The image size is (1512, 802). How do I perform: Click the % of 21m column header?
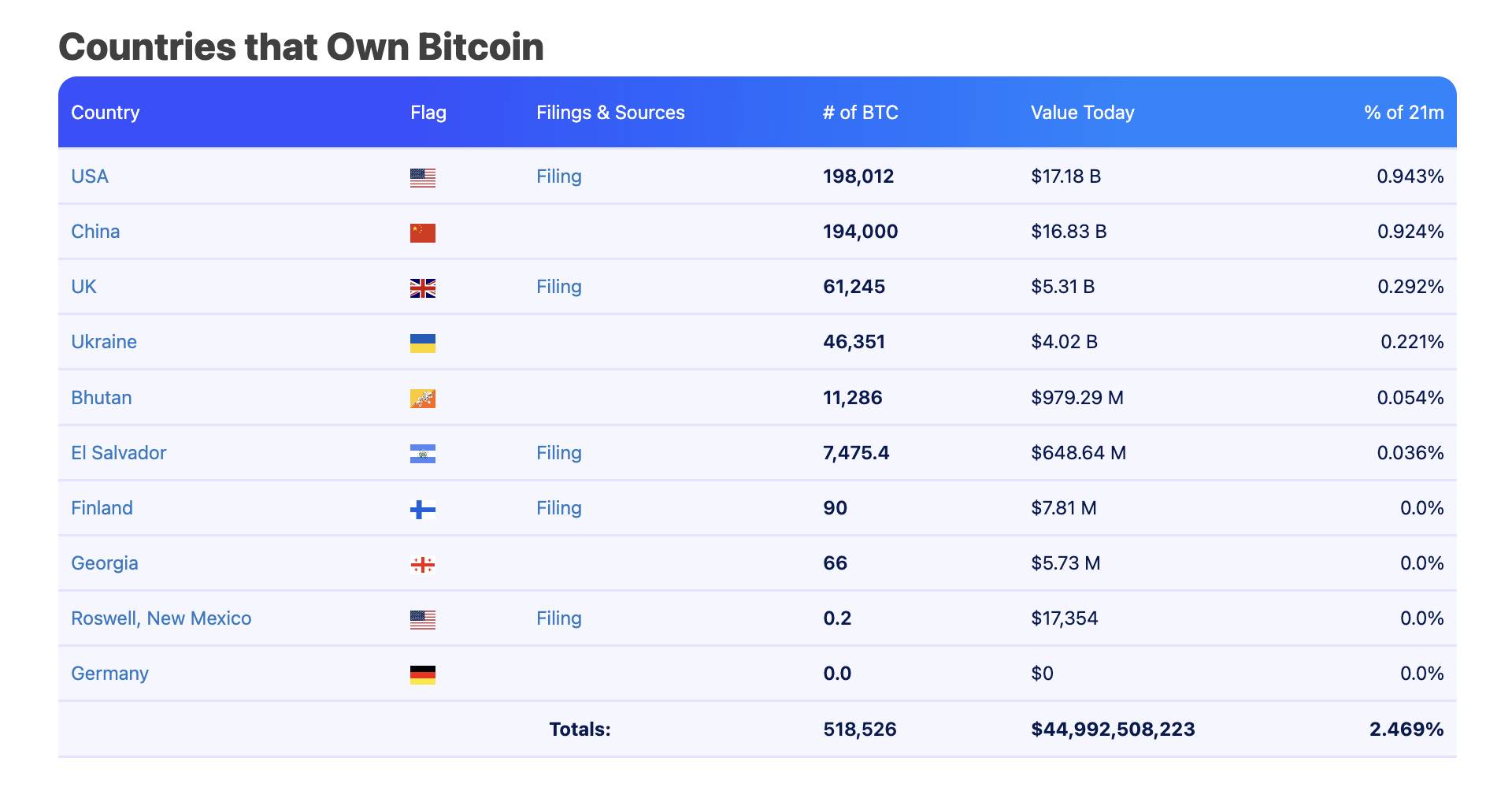click(1403, 113)
